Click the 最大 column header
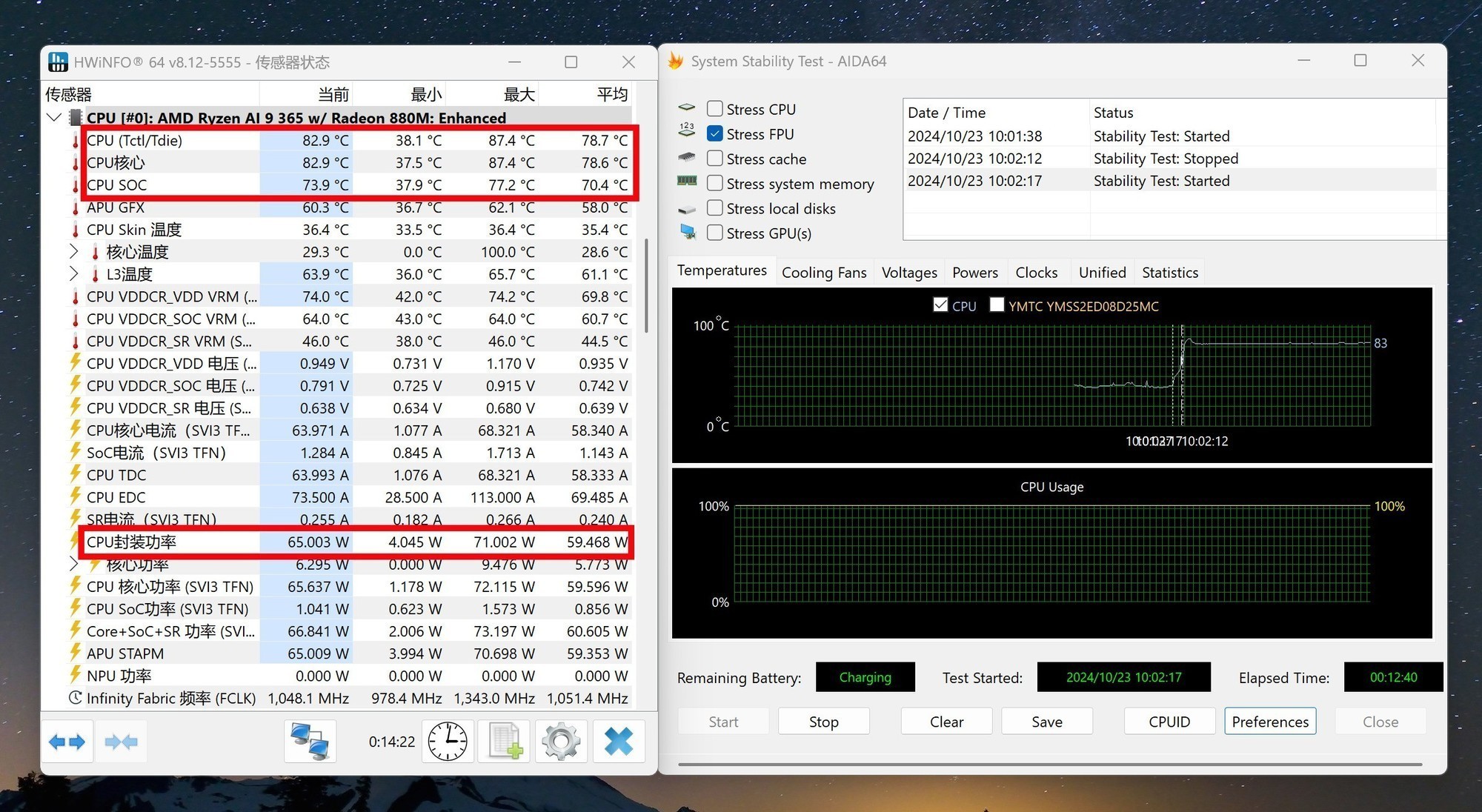The width and height of the screenshot is (1482, 812). pyautogui.click(x=491, y=94)
